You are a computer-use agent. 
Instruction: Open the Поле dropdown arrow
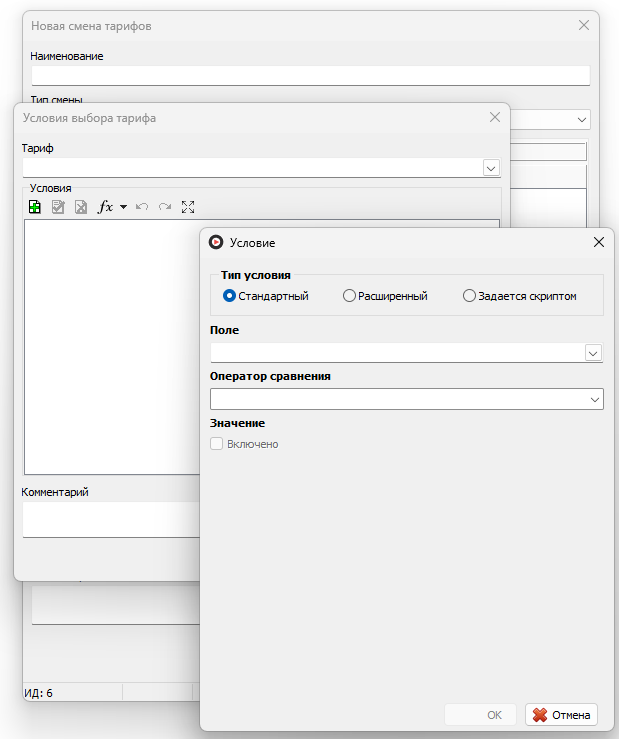click(593, 353)
